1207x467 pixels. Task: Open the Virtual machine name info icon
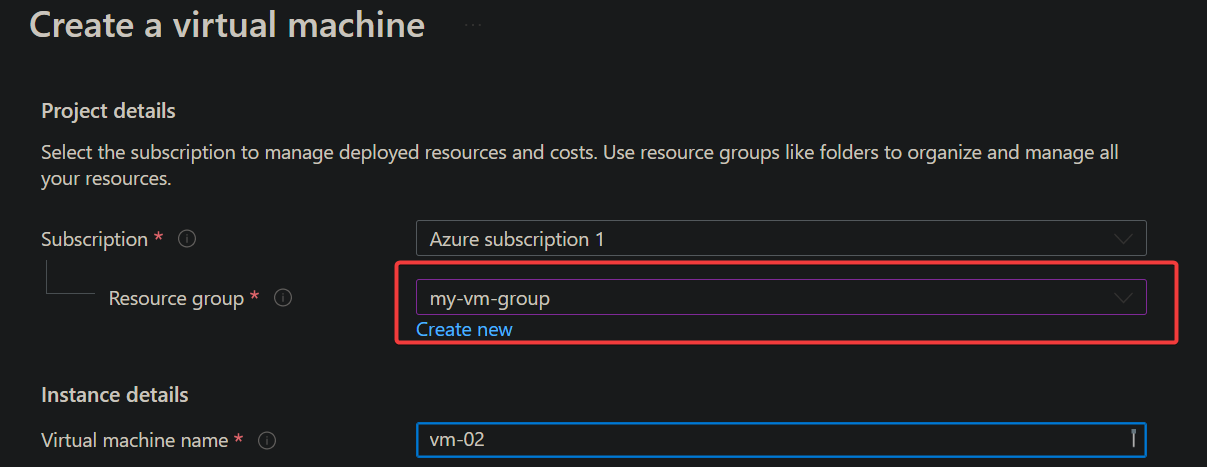[267, 440]
